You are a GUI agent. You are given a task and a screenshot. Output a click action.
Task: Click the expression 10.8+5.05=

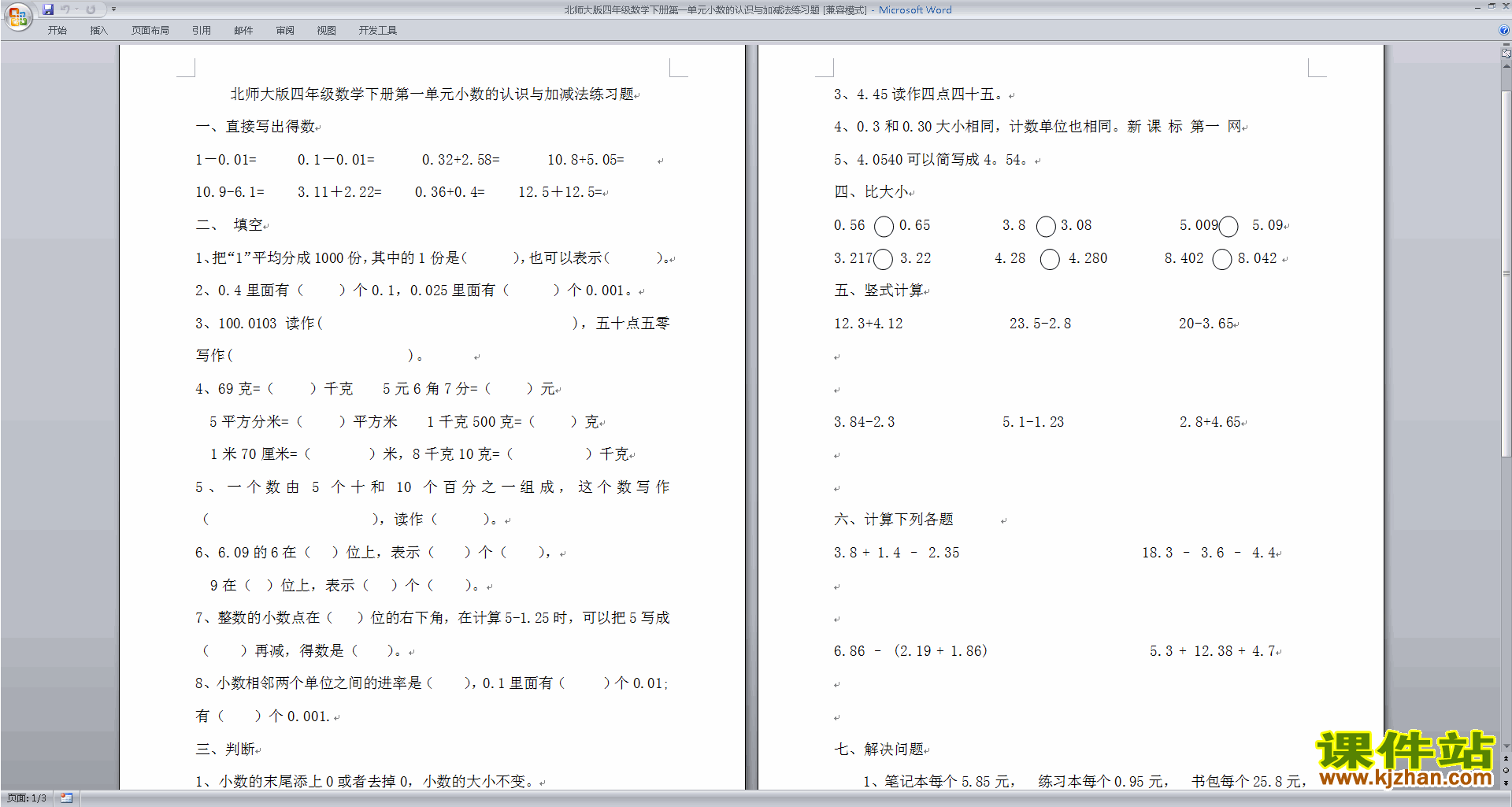point(586,160)
